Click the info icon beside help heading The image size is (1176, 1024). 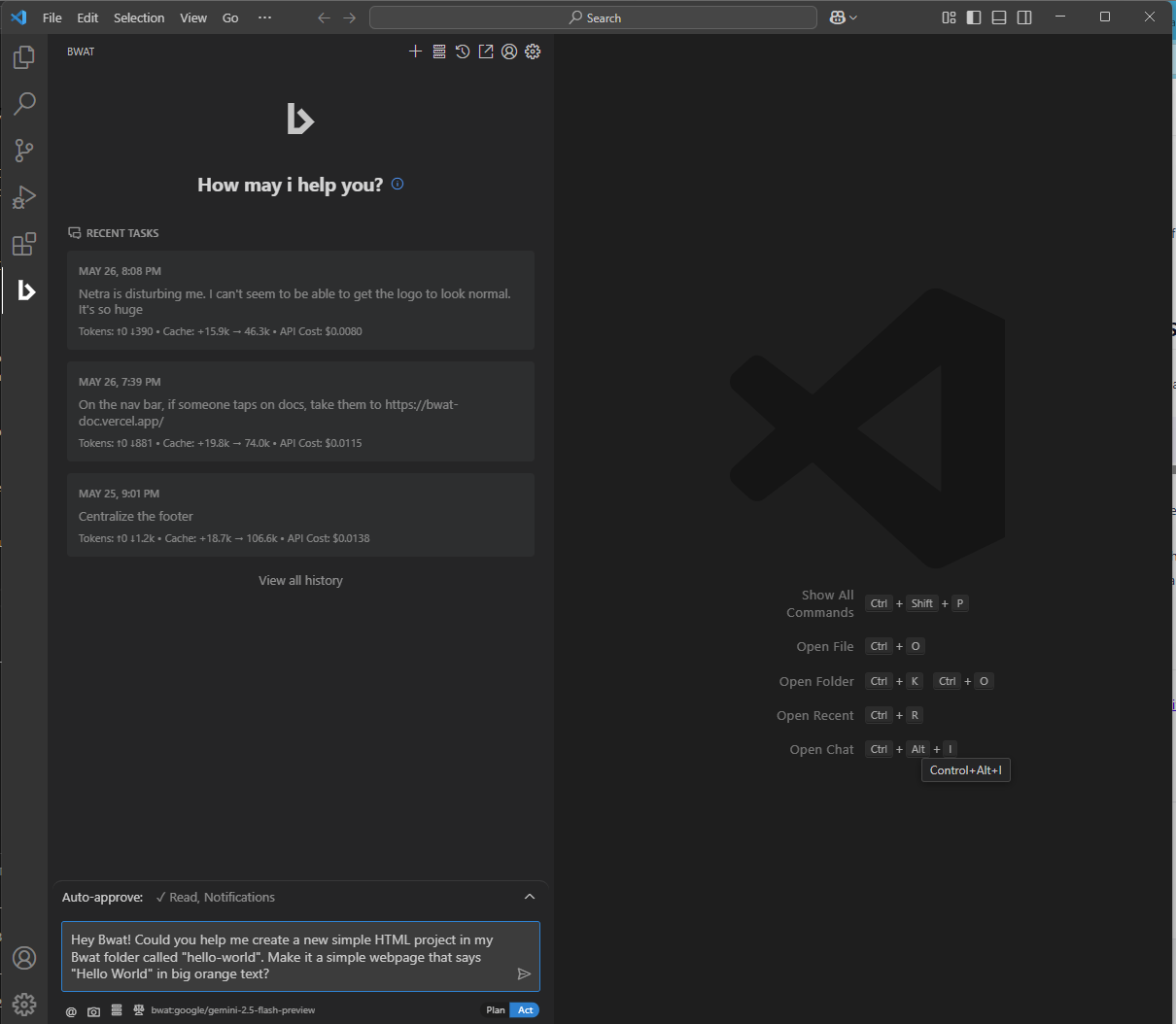coord(398,184)
